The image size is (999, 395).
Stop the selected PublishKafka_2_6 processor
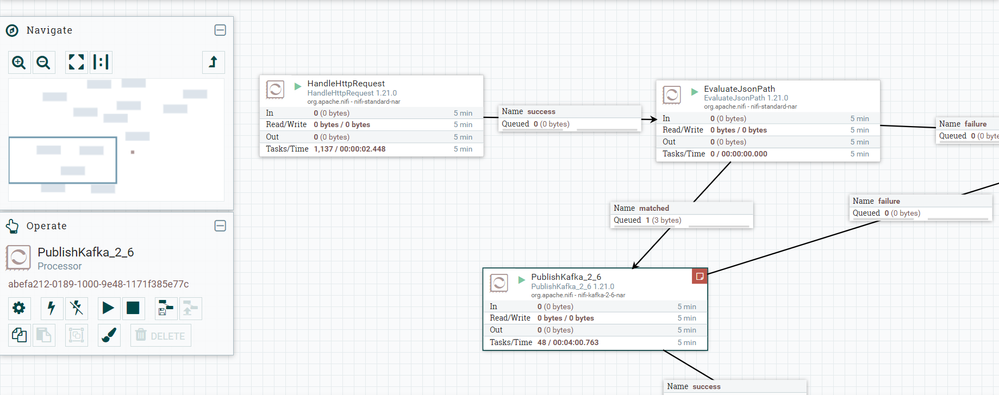click(x=133, y=308)
